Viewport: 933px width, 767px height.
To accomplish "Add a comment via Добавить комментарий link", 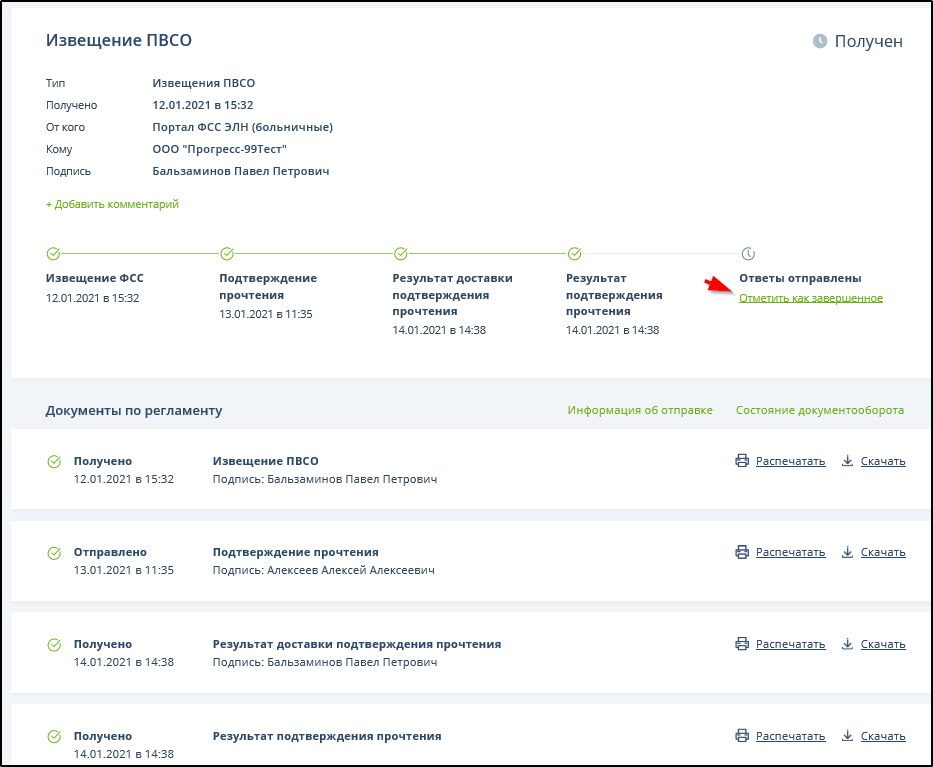I will coord(112,204).
